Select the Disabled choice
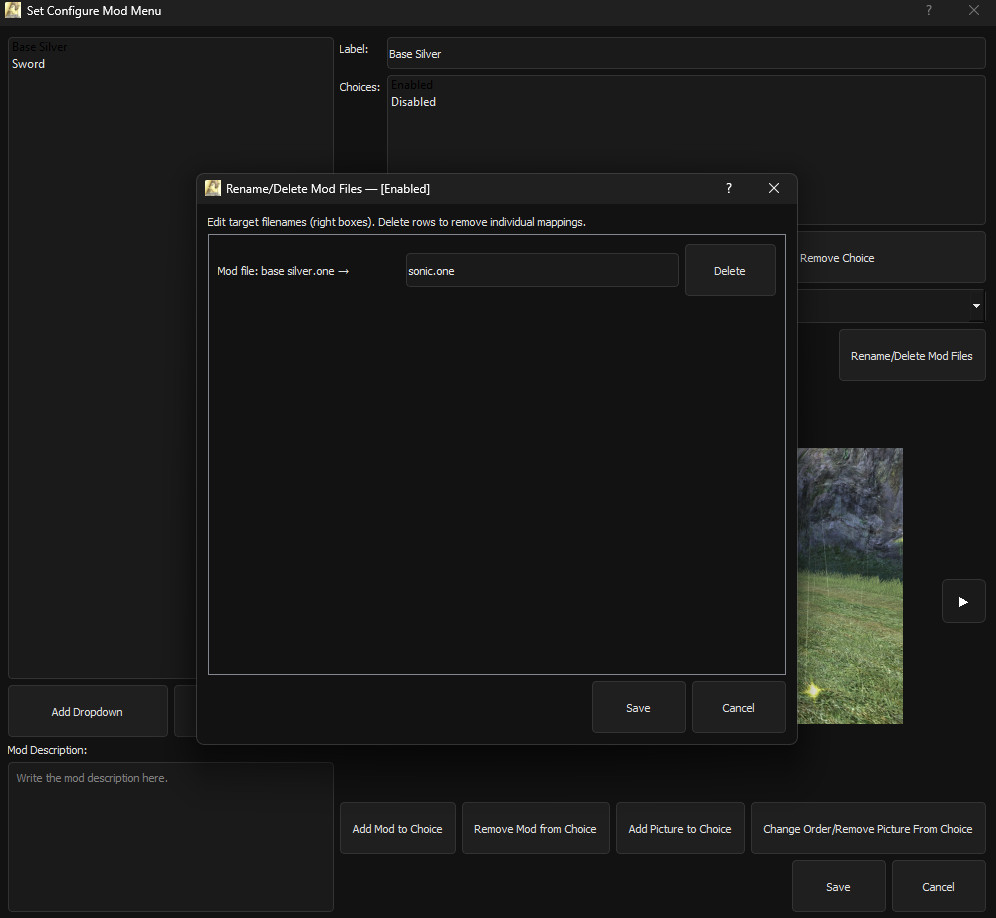Viewport: 996px width, 918px height. coord(414,102)
